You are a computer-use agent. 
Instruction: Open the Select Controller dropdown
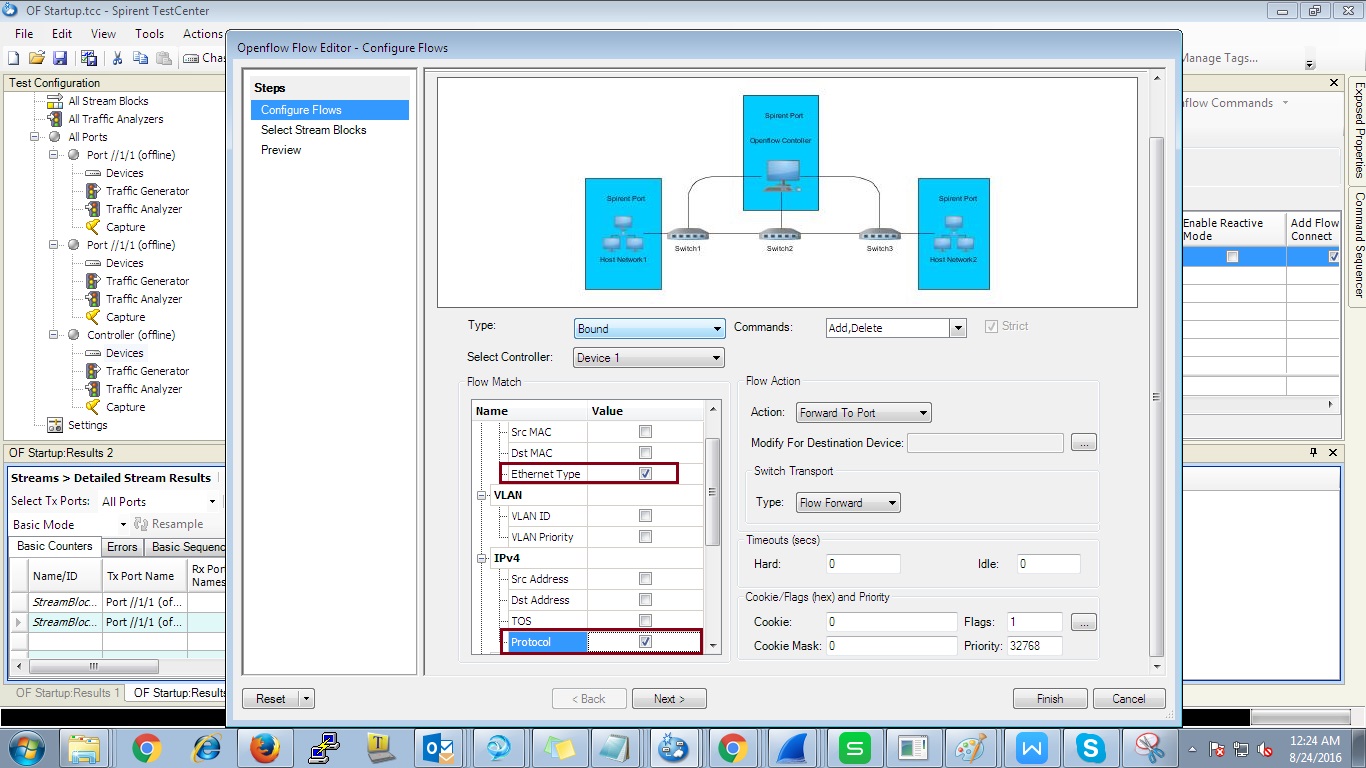tap(650, 358)
